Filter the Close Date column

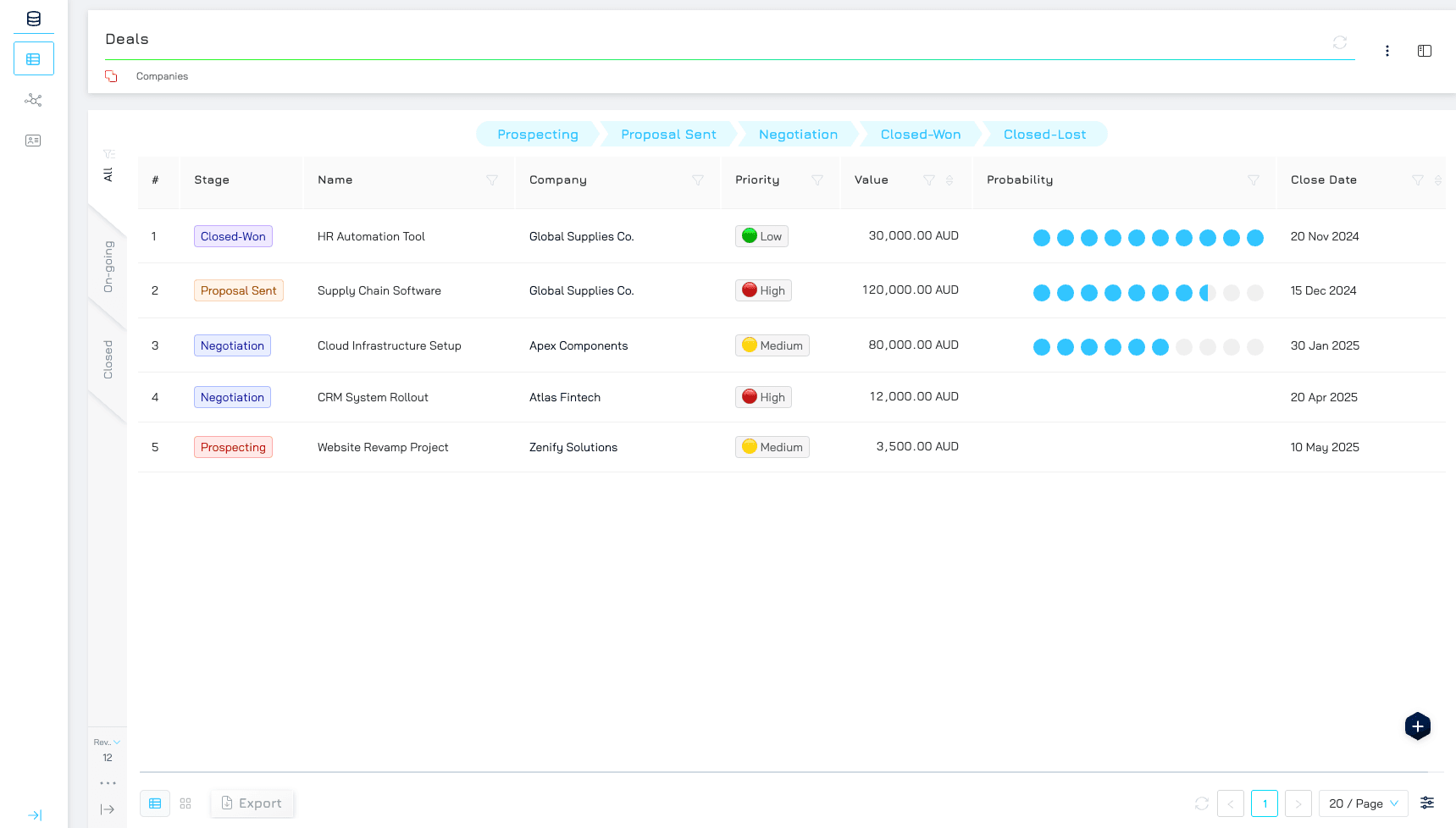point(1418,180)
